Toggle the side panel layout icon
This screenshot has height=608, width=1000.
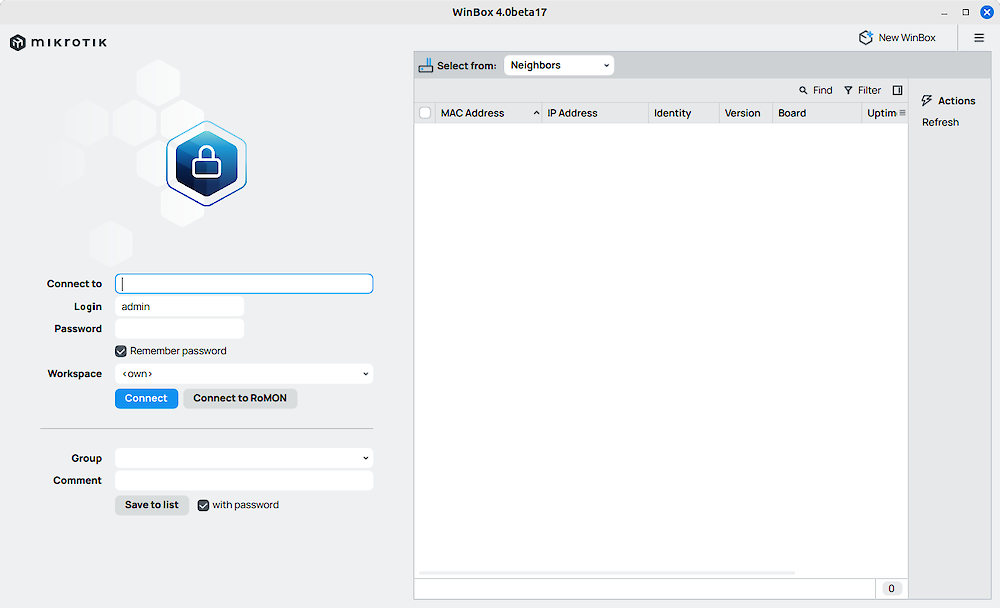click(x=897, y=90)
